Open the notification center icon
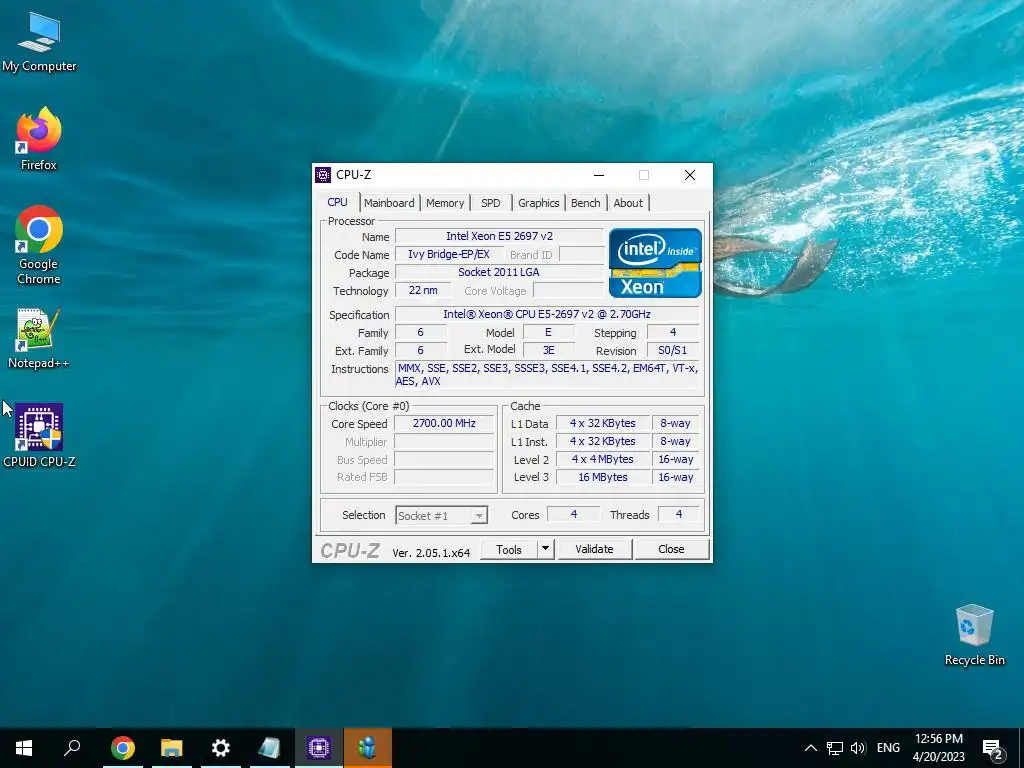The width and height of the screenshot is (1024, 768). tap(993, 749)
